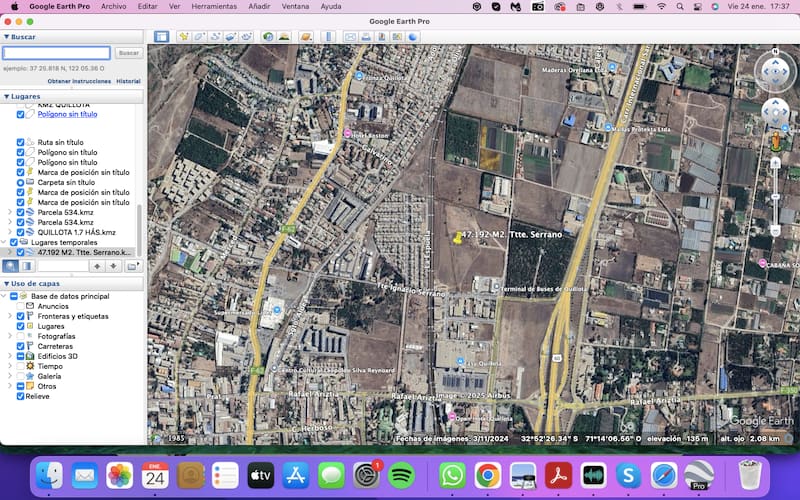800x500 pixels.
Task: Click the yellow pushpin placemark on map
Action: [458, 238]
